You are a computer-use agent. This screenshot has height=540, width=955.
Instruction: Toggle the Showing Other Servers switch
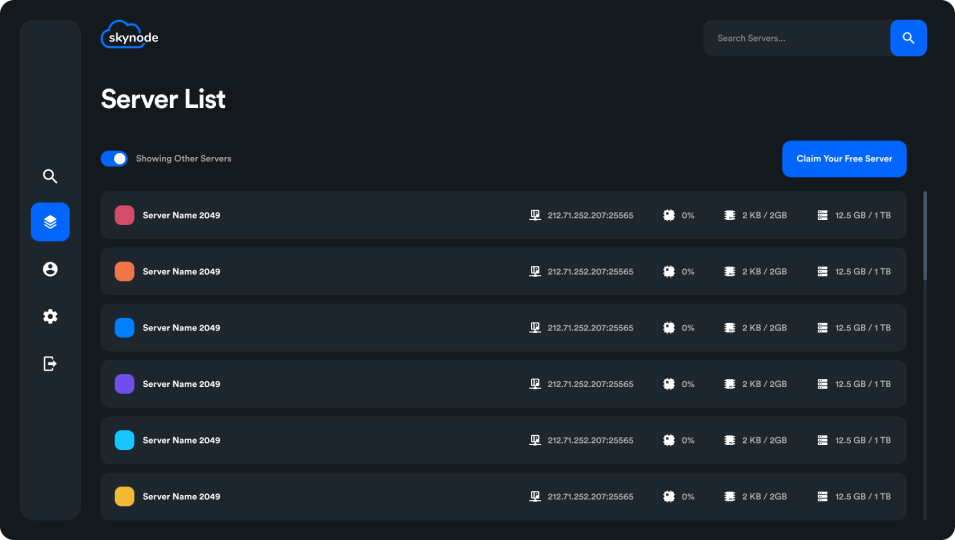tap(114, 158)
